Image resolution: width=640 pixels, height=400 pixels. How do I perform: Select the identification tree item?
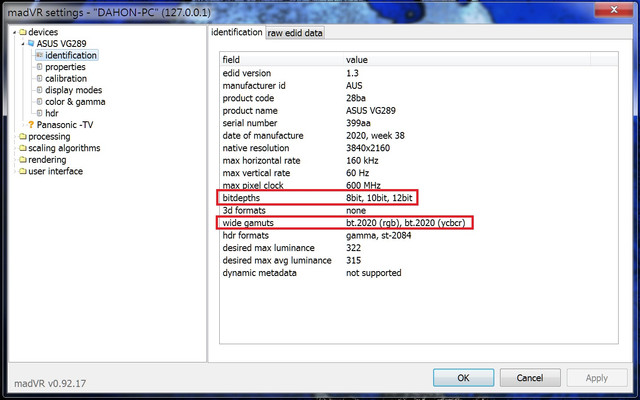coord(71,55)
